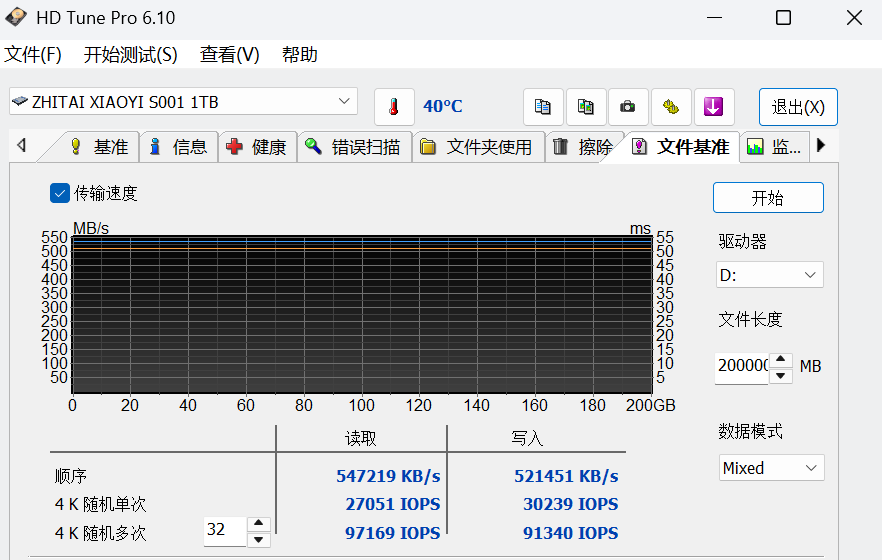Image resolution: width=882 pixels, height=560 pixels.
Task: Copy text results to clipboard icon
Action: pyautogui.click(x=543, y=107)
